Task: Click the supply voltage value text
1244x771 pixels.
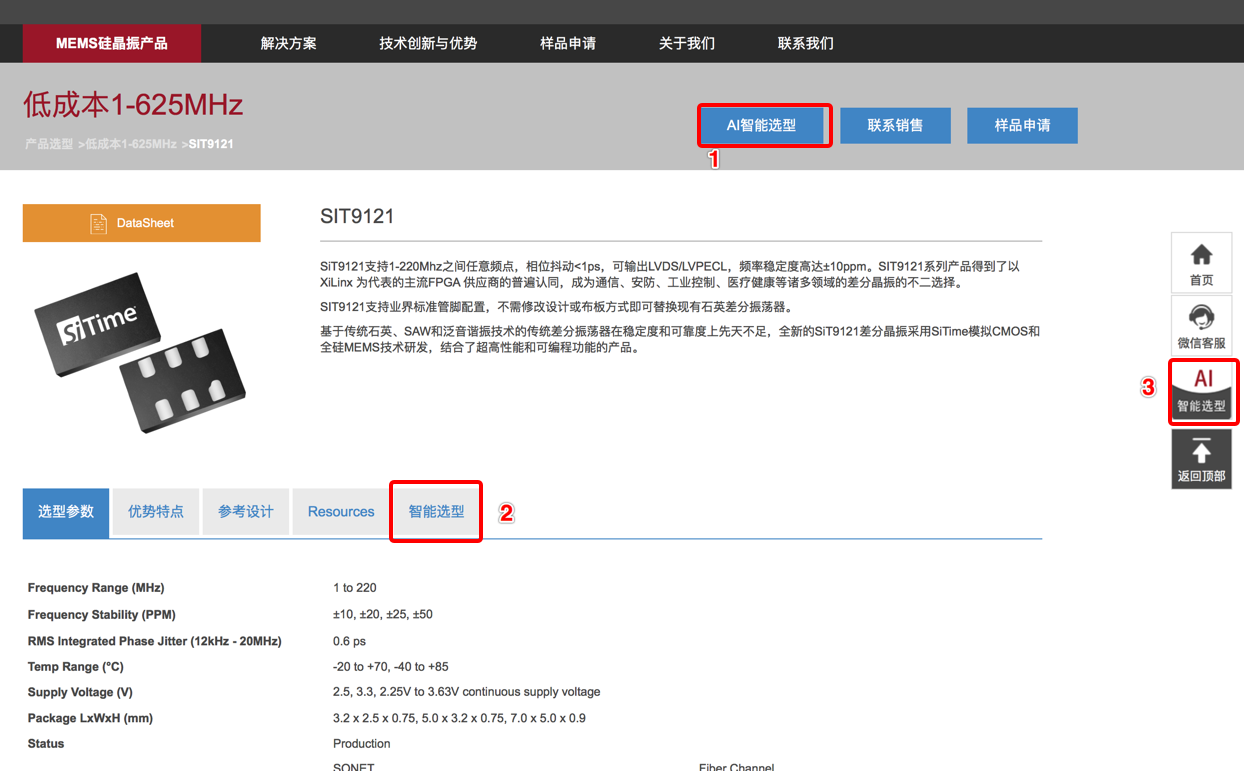Action: 467,692
